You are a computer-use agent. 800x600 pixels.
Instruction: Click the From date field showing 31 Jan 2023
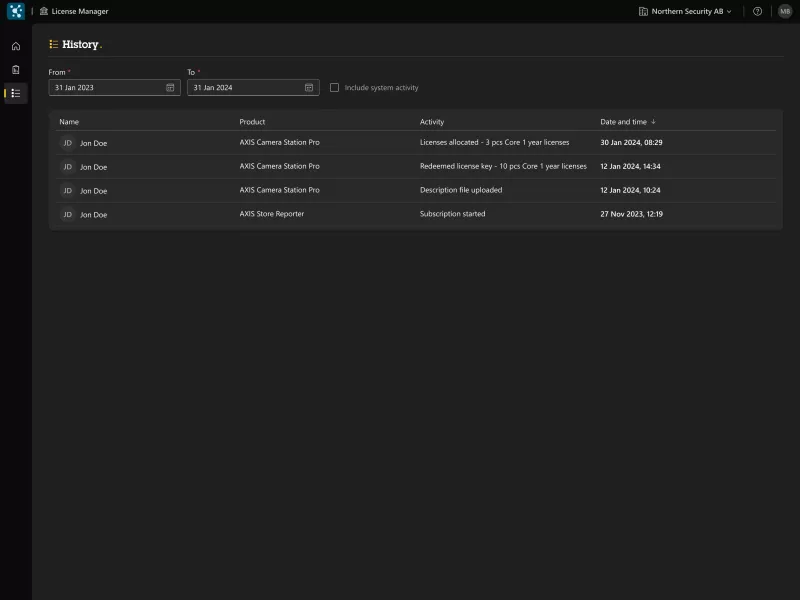pos(105,88)
